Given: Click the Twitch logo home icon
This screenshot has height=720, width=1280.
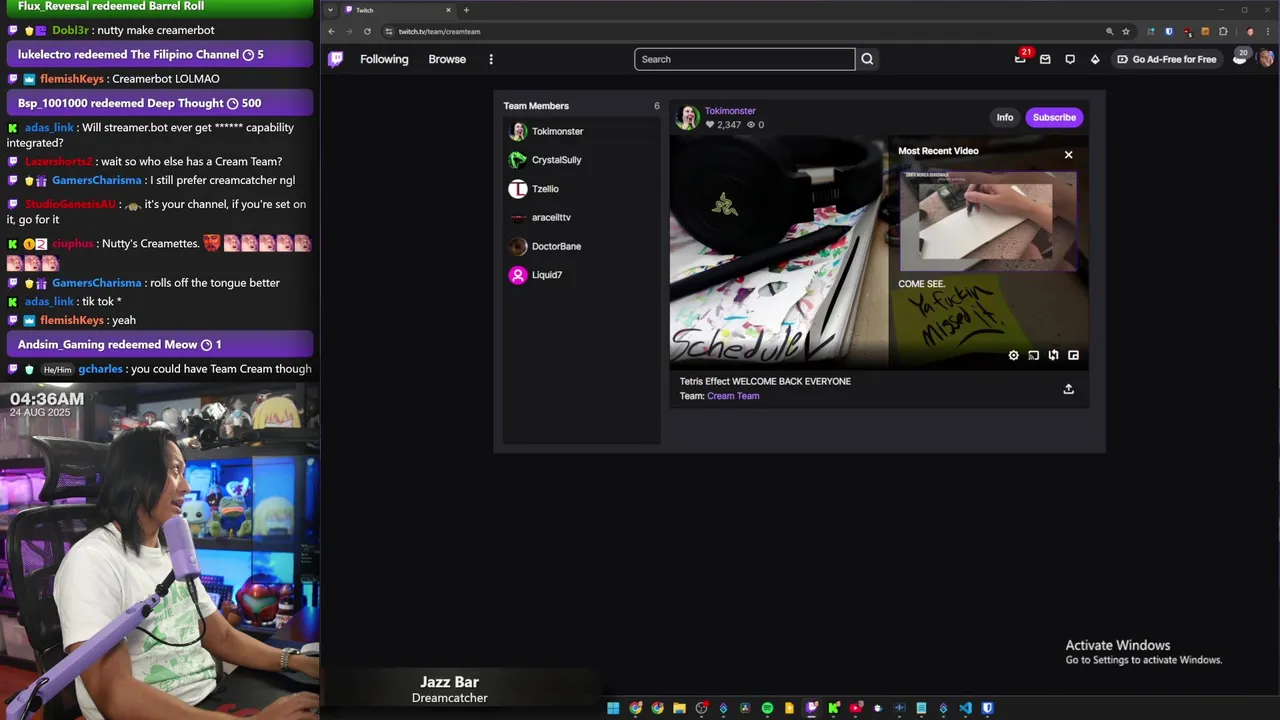Looking at the screenshot, I should point(336,59).
